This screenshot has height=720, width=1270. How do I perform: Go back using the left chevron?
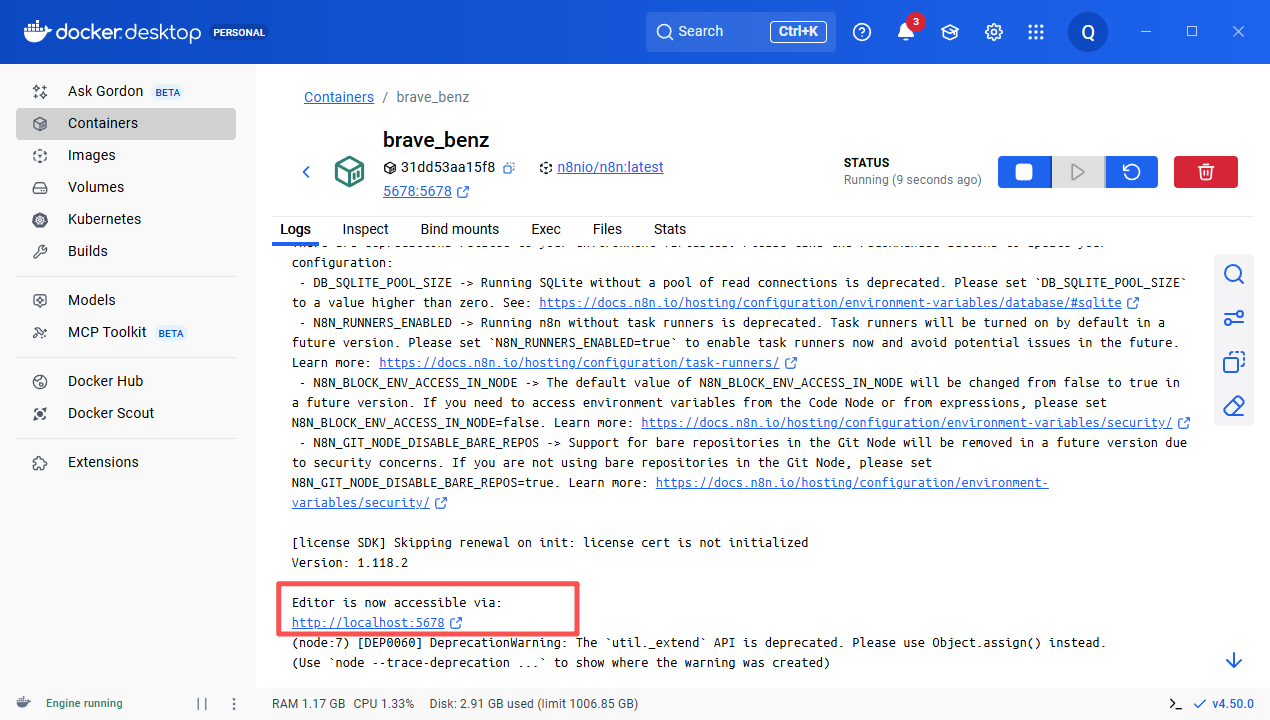pyautogui.click(x=307, y=172)
